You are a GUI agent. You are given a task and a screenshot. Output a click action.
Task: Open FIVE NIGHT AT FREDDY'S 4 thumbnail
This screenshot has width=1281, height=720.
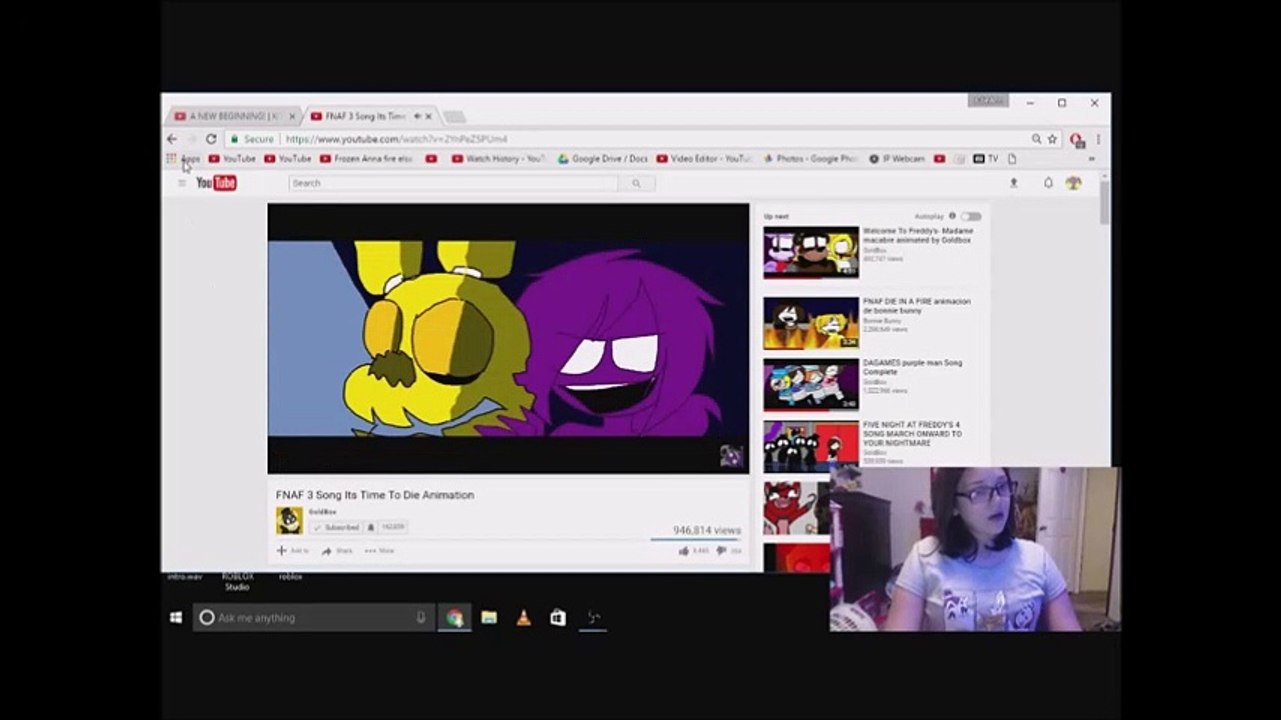click(811, 446)
